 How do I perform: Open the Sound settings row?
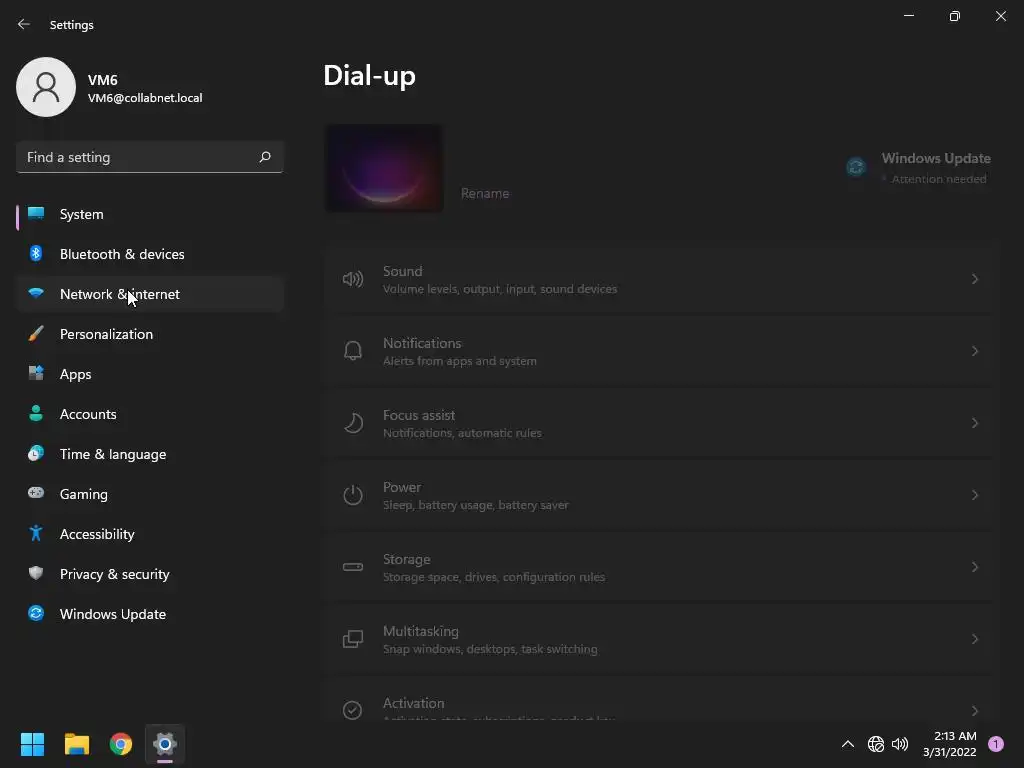(659, 280)
